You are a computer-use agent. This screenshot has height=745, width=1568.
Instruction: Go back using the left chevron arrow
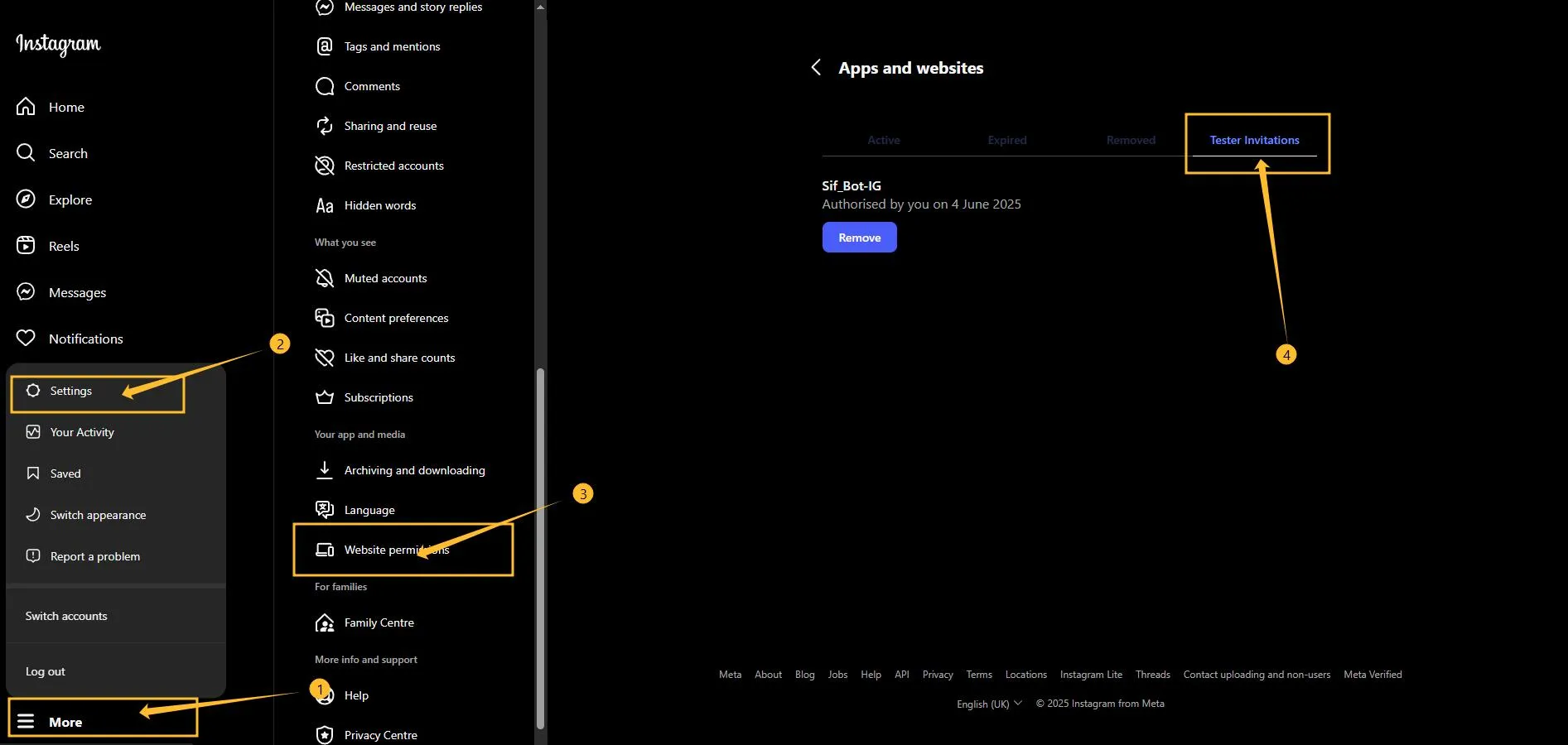click(816, 68)
